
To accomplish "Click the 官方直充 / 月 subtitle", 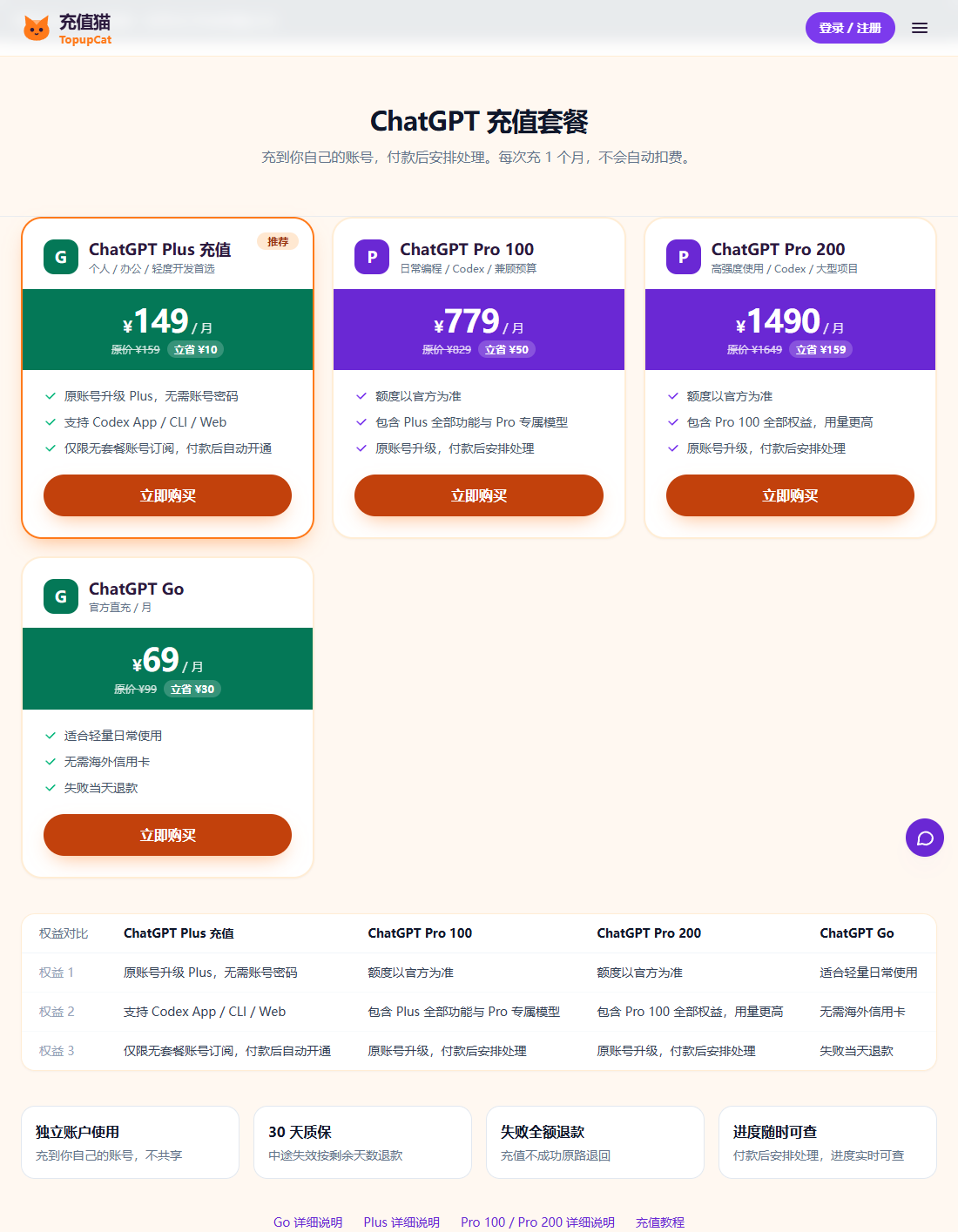I will [x=120, y=608].
